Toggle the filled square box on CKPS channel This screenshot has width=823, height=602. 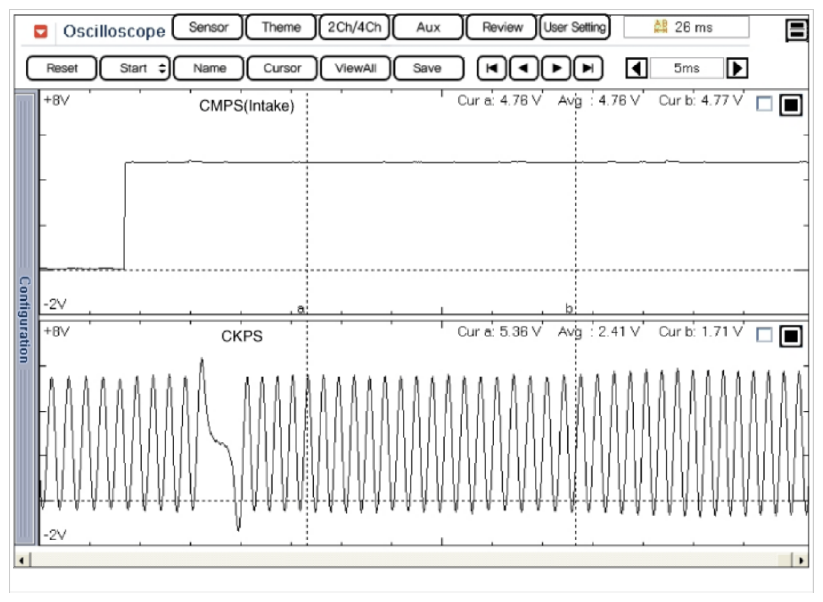[790, 335]
